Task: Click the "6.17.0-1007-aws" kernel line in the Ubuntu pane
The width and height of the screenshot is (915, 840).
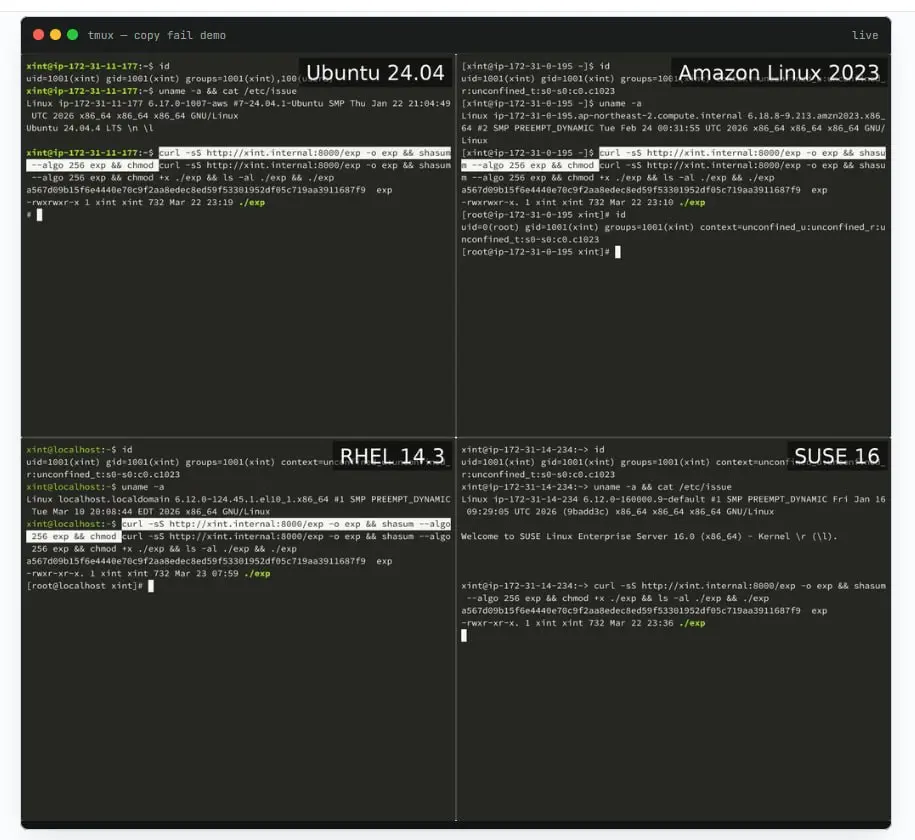Action: click(238, 103)
